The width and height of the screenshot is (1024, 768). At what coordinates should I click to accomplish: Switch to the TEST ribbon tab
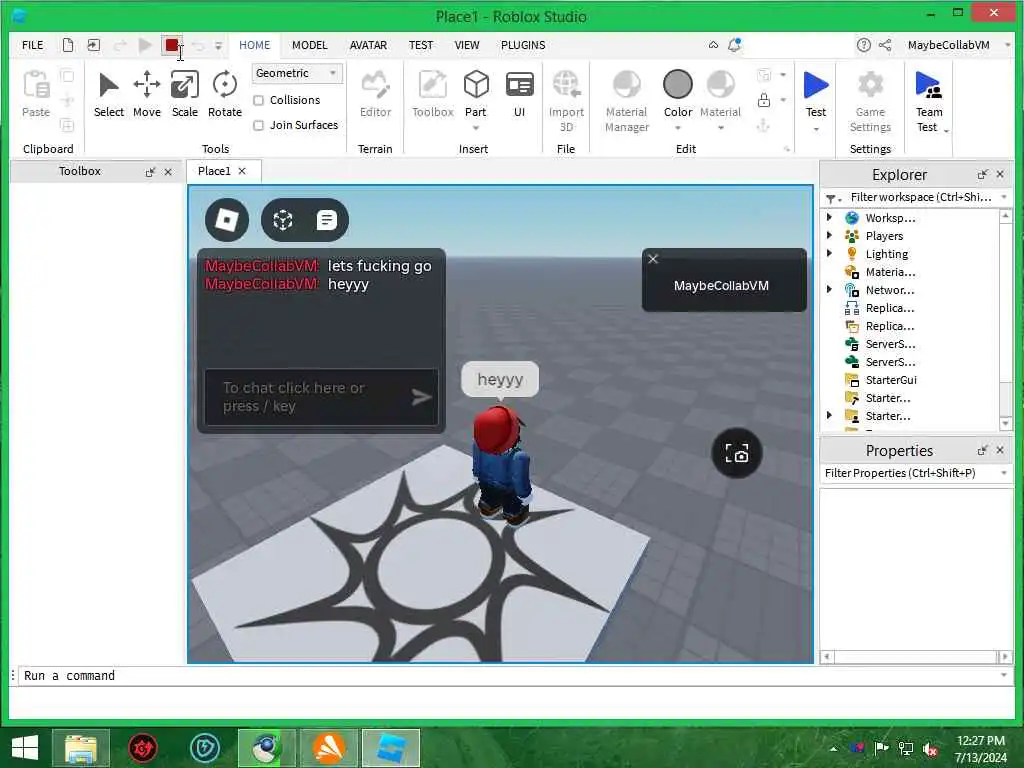(x=421, y=45)
